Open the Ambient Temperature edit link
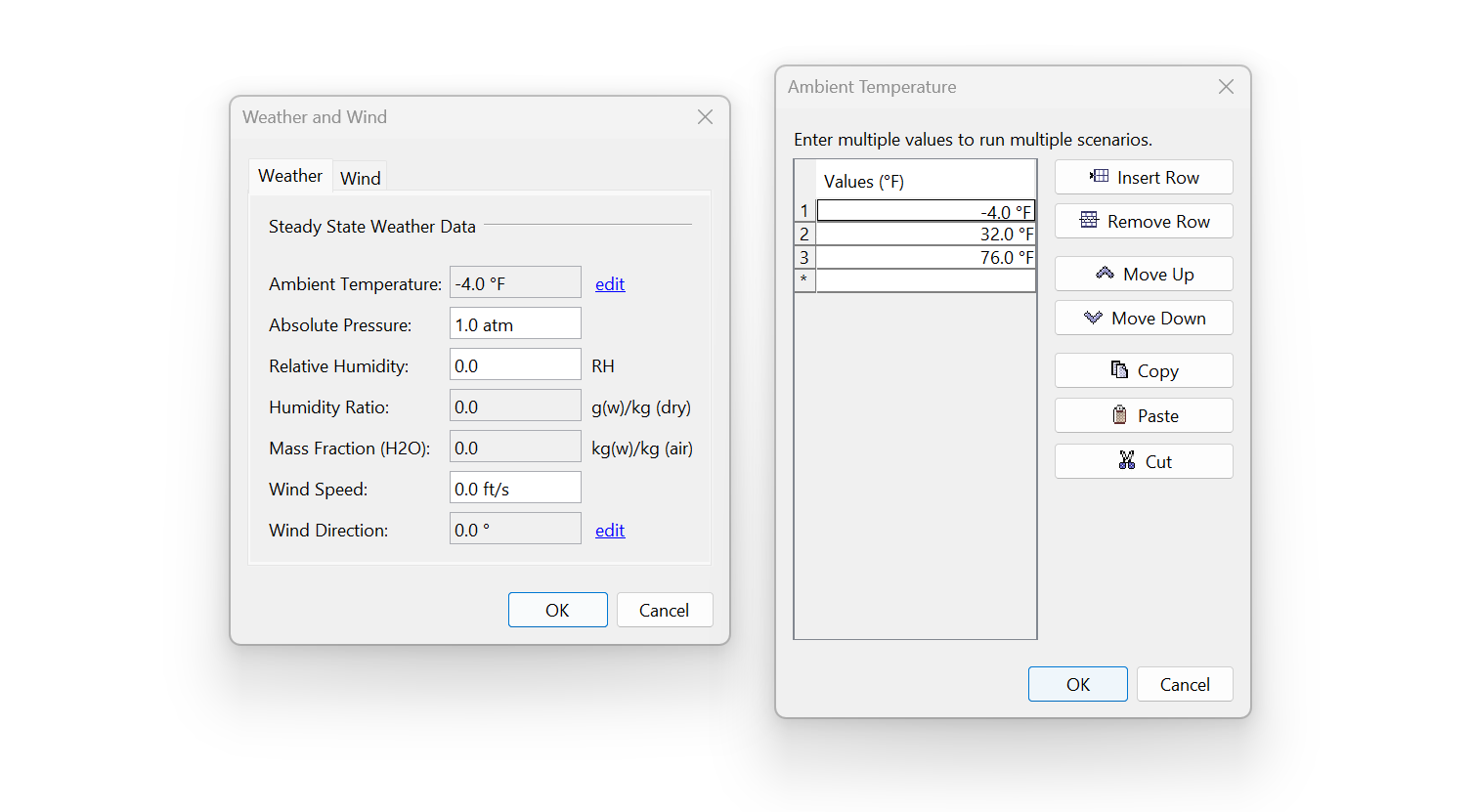Screen dimensions: 1475x812 pyautogui.click(x=609, y=284)
